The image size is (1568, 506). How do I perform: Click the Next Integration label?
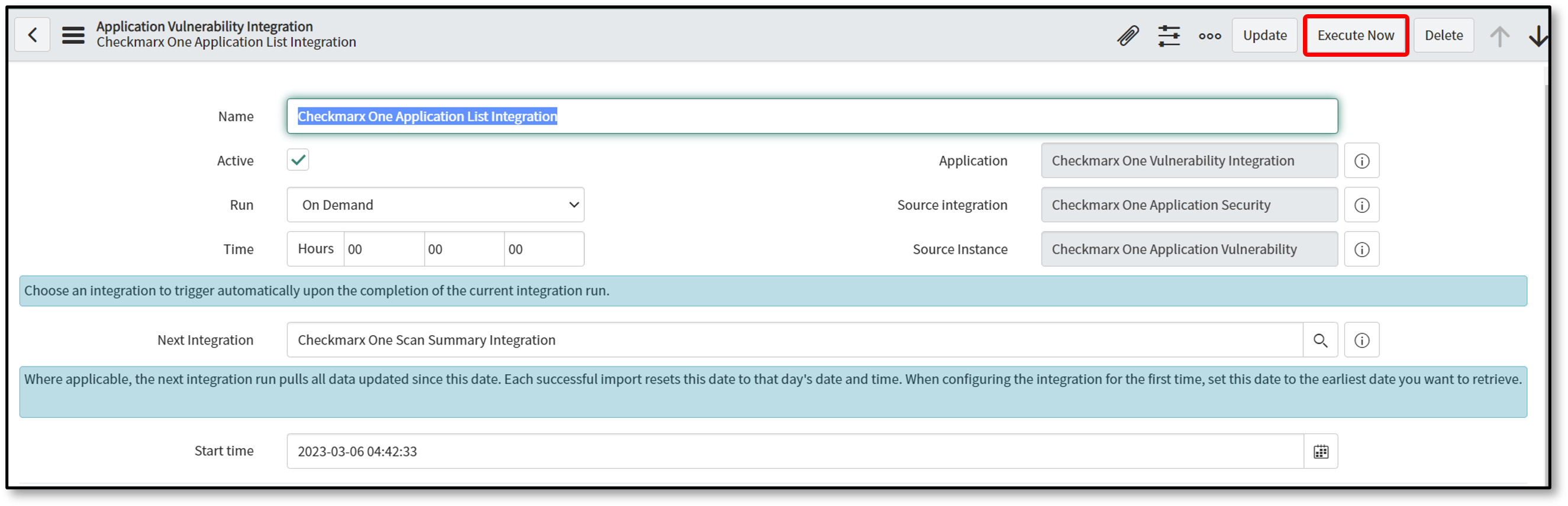point(205,340)
